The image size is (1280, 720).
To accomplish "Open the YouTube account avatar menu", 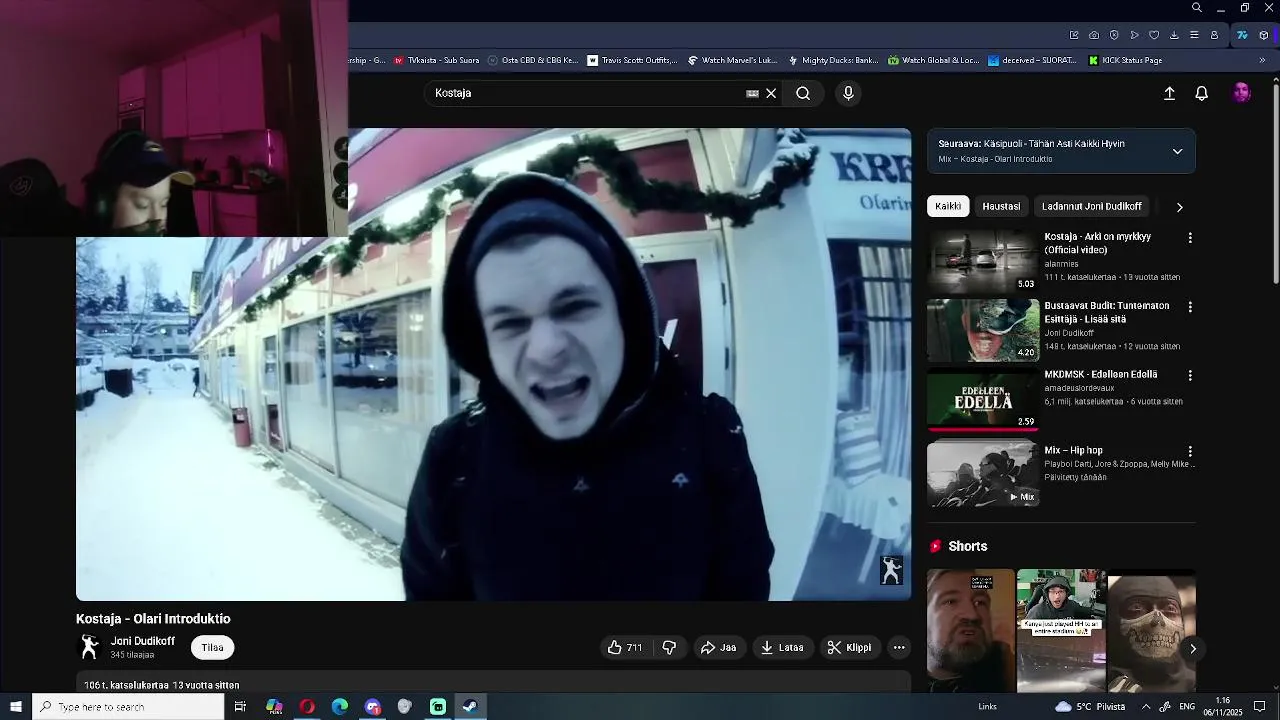I will coord(1242,93).
